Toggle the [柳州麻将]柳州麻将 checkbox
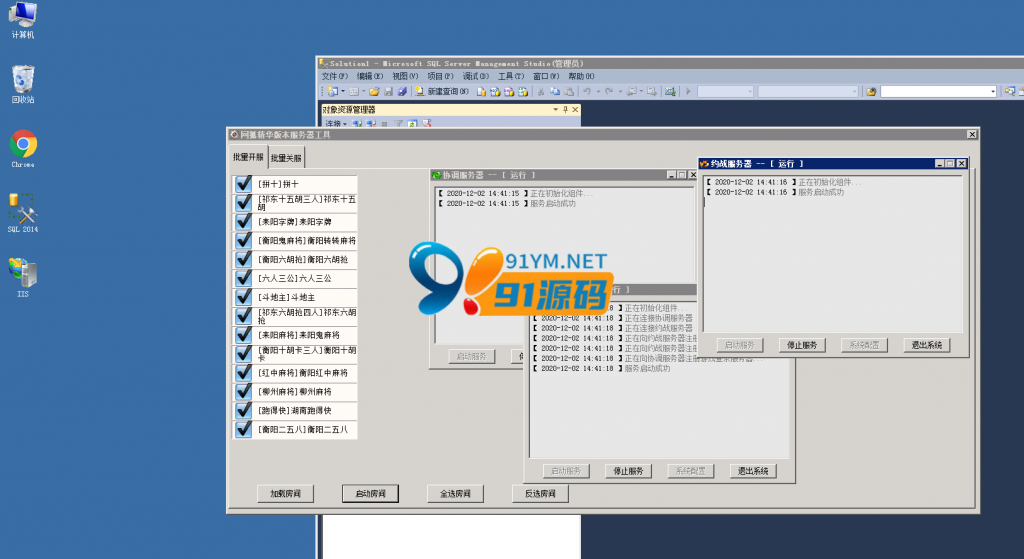This screenshot has width=1024, height=559. (x=244, y=392)
